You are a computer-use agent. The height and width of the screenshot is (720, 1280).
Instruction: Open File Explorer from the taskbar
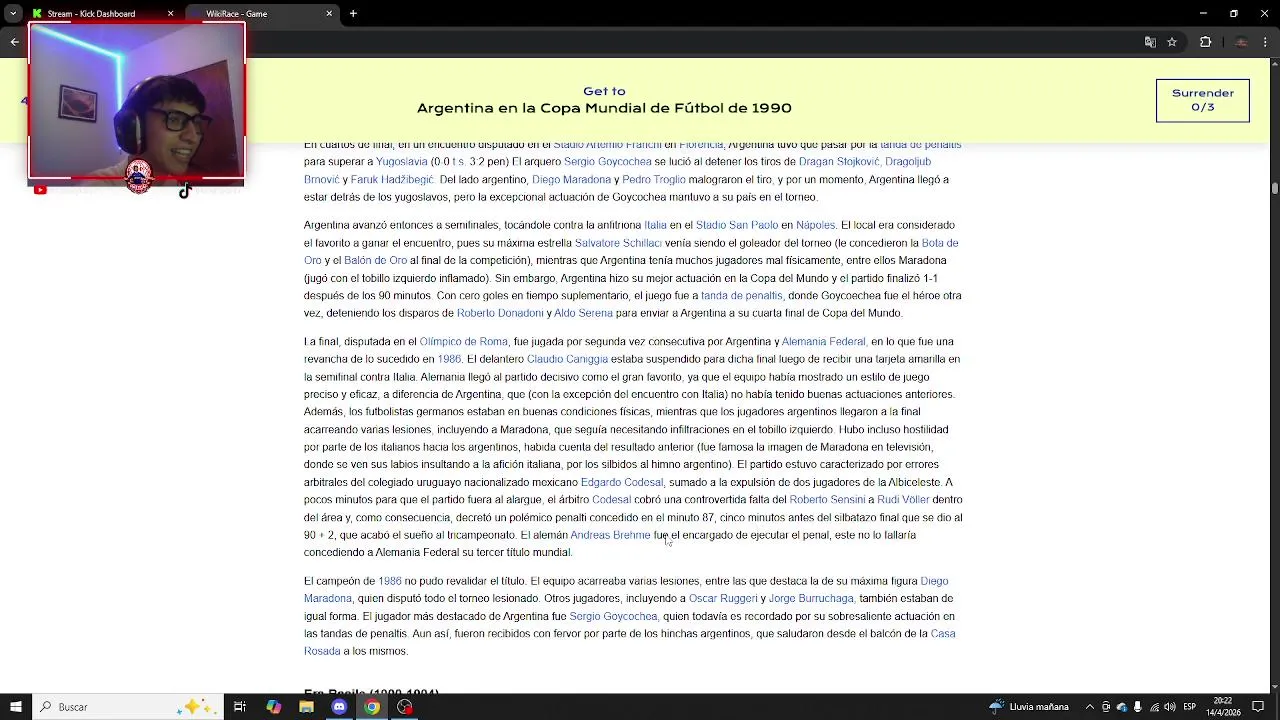(306, 707)
